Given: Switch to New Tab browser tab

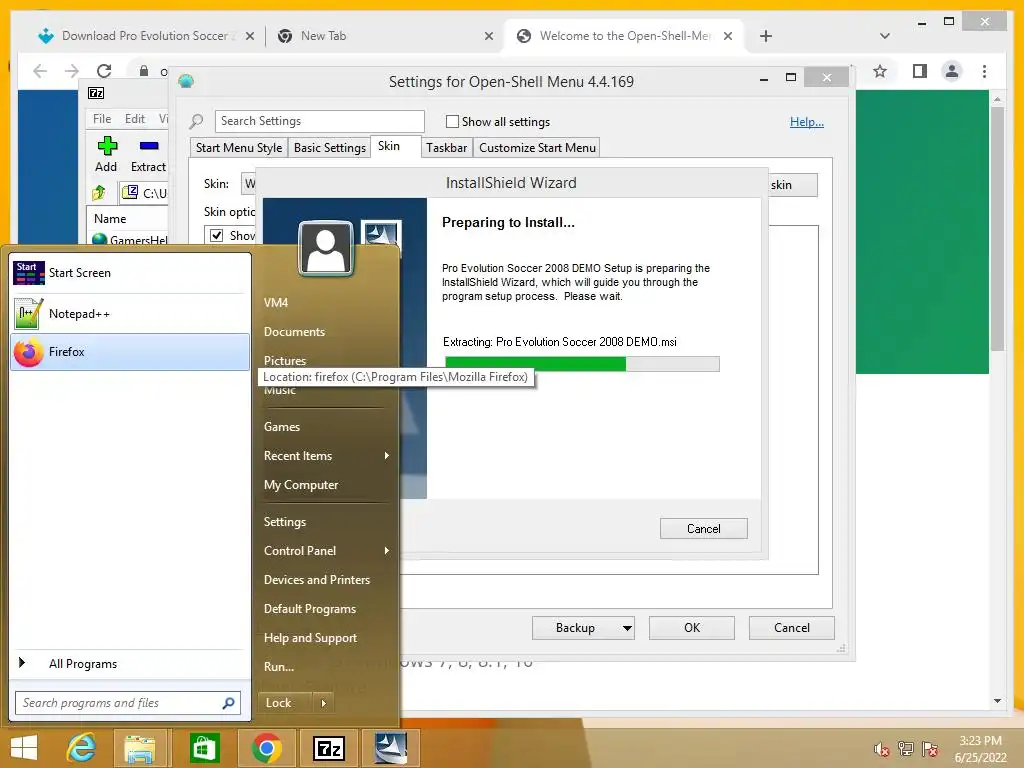Looking at the screenshot, I should click(385, 36).
